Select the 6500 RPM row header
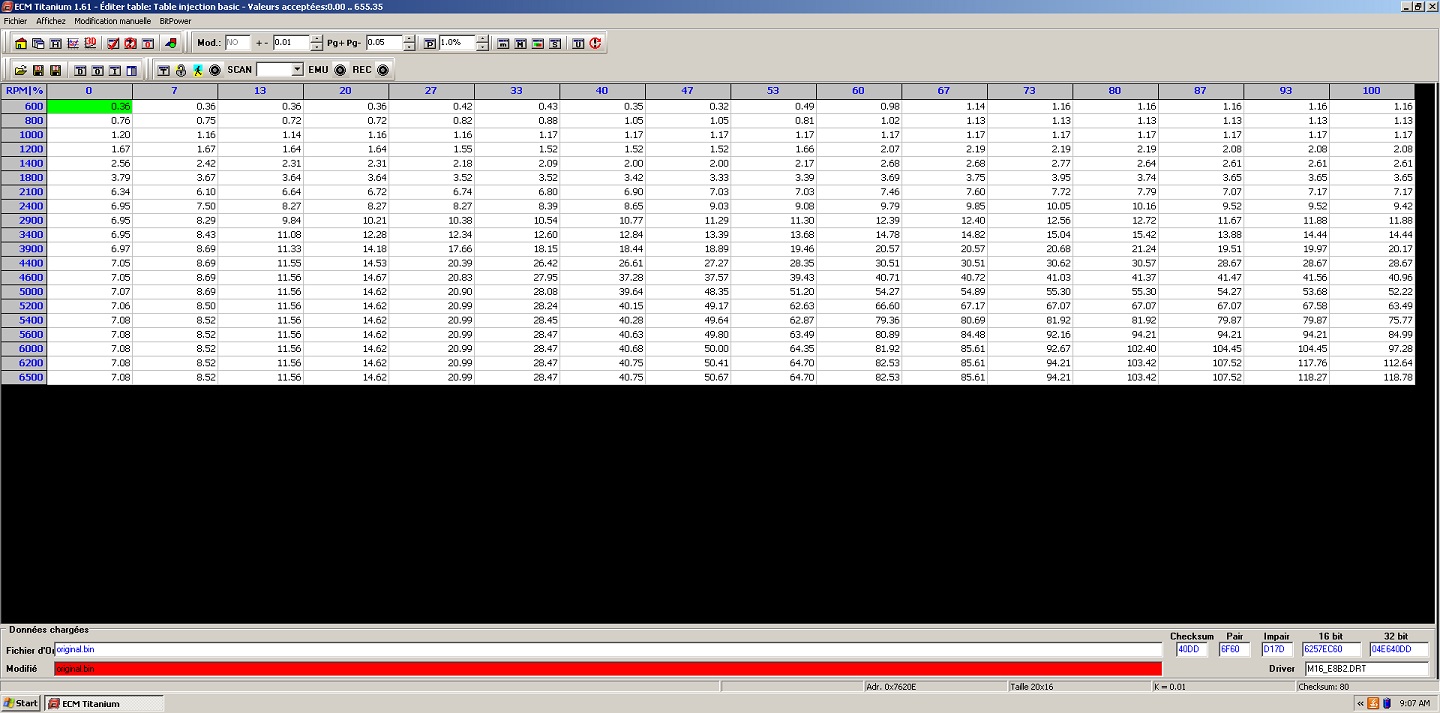1440x713 pixels. tap(24, 377)
